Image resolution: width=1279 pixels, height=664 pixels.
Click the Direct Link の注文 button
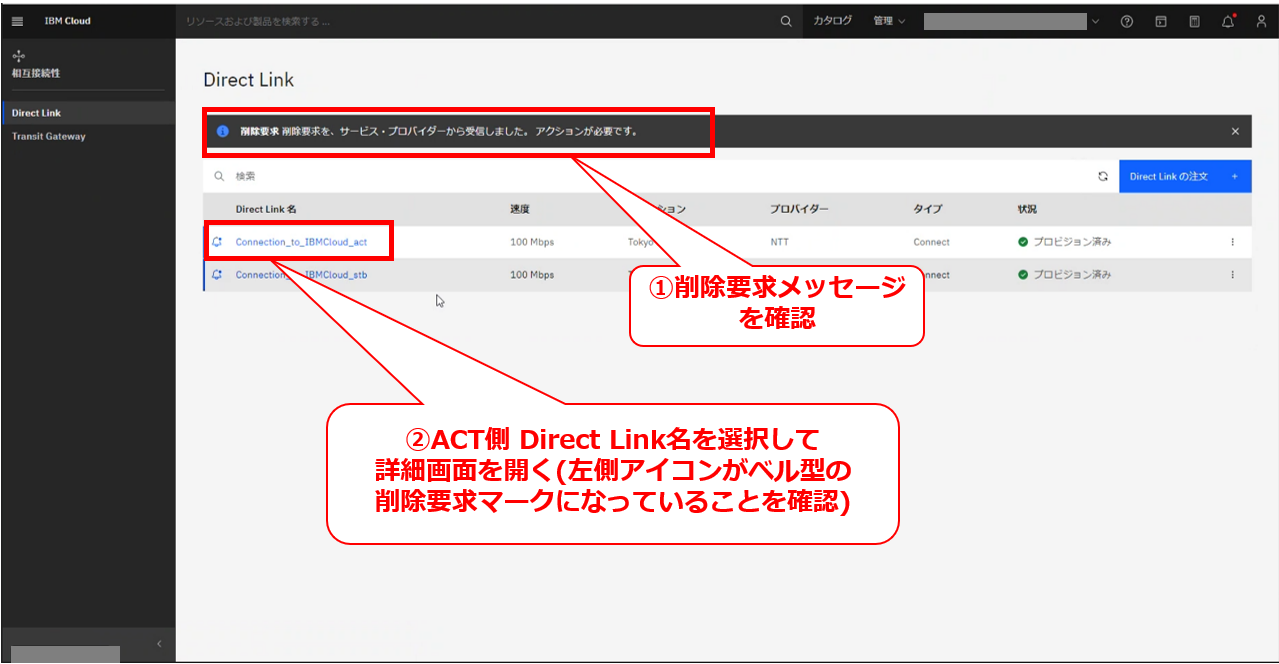pos(1185,176)
